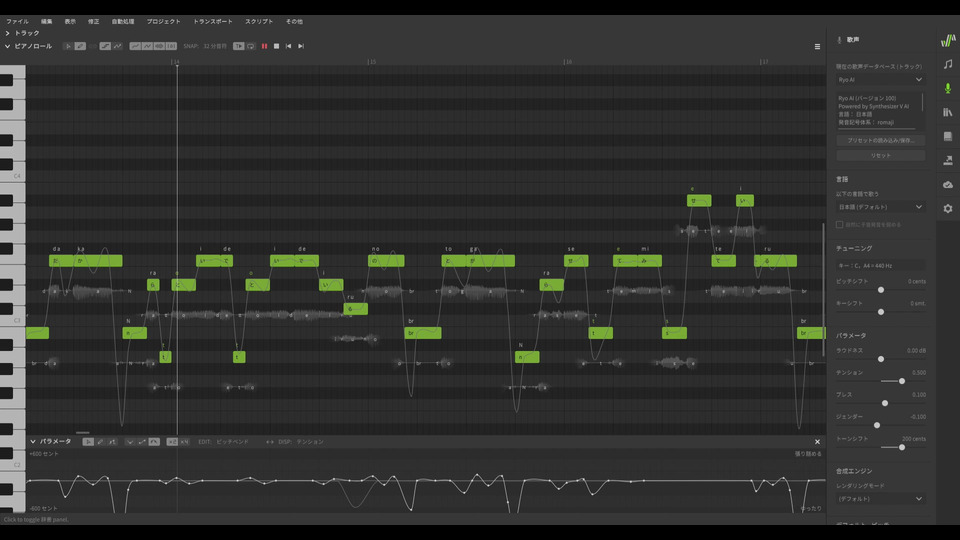Swap EDIT and DISP parameters arrow icon
The height and width of the screenshot is (540, 960).
click(269, 441)
